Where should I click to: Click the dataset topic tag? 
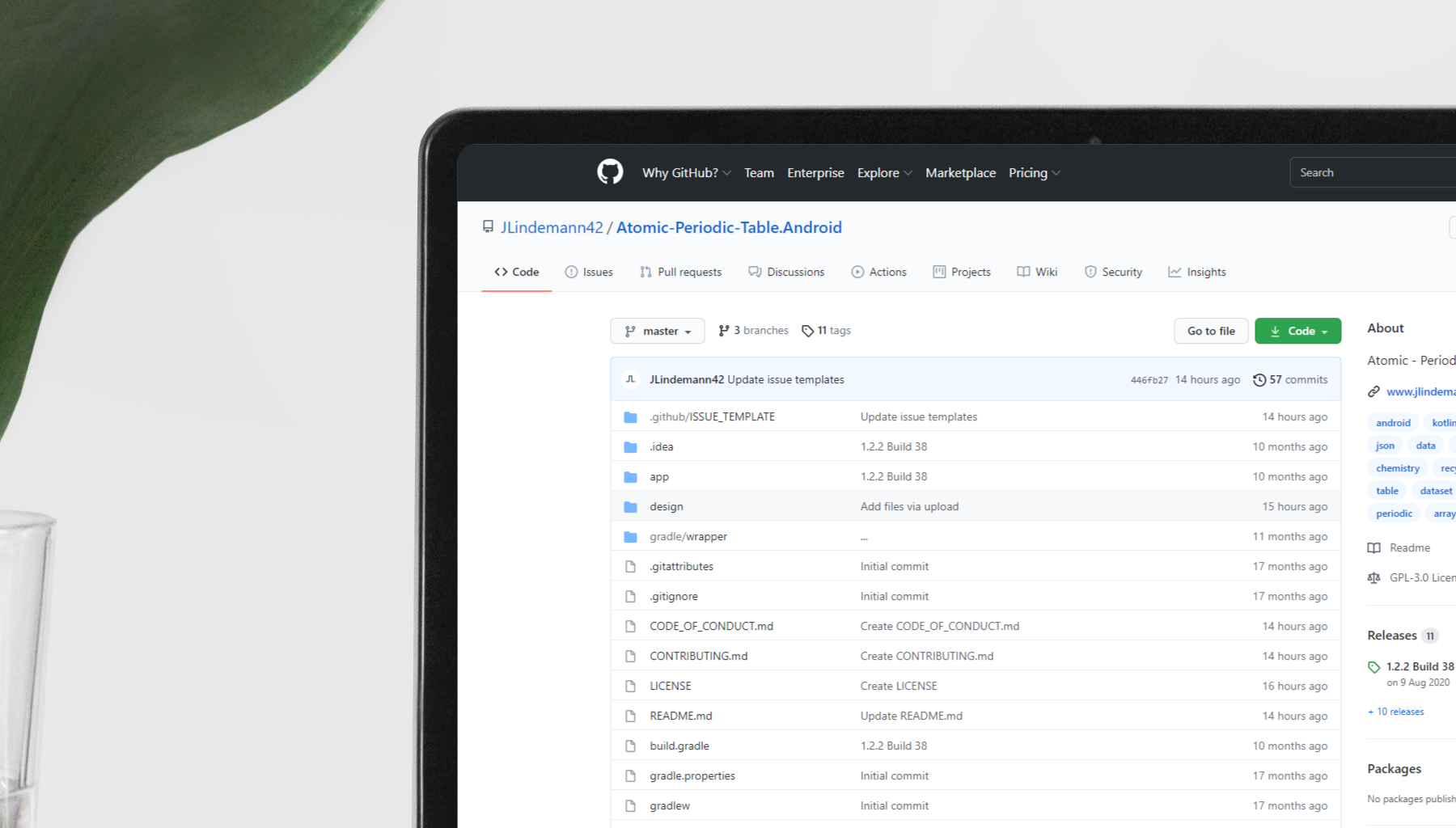click(1436, 491)
